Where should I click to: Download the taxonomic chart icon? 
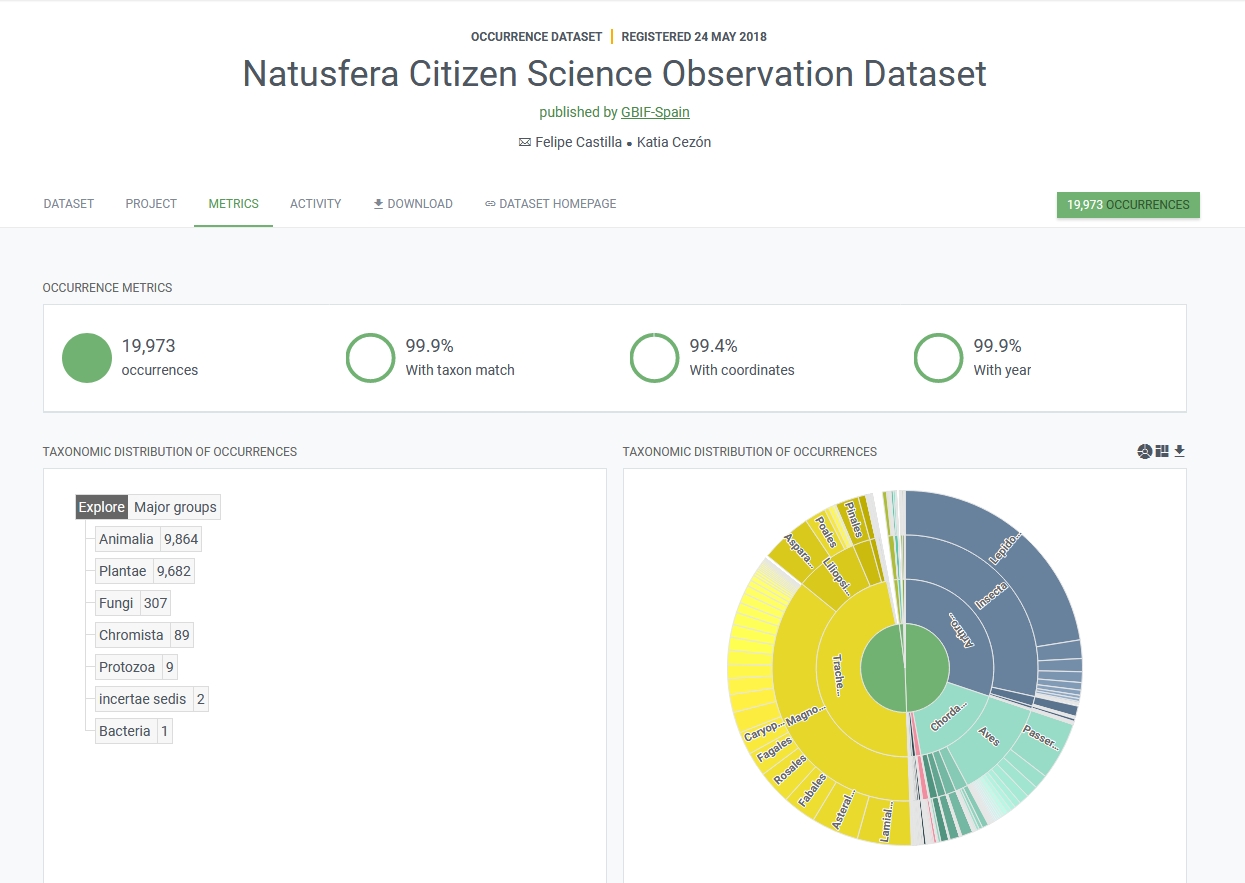1179,452
